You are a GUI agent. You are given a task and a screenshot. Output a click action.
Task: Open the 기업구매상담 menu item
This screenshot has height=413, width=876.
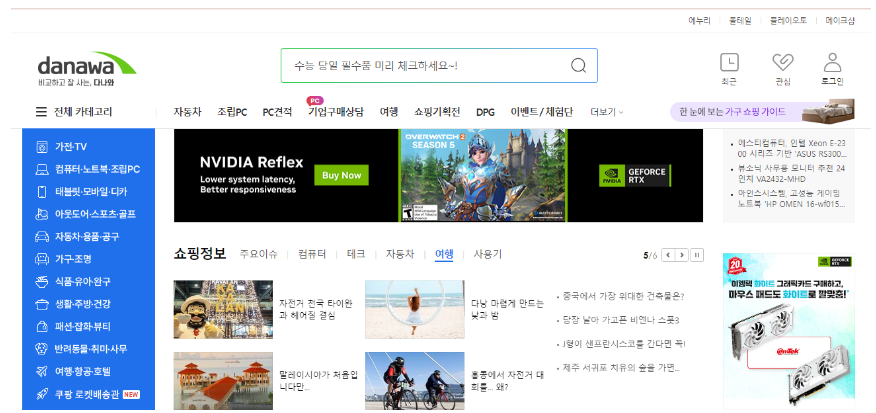tap(336, 112)
